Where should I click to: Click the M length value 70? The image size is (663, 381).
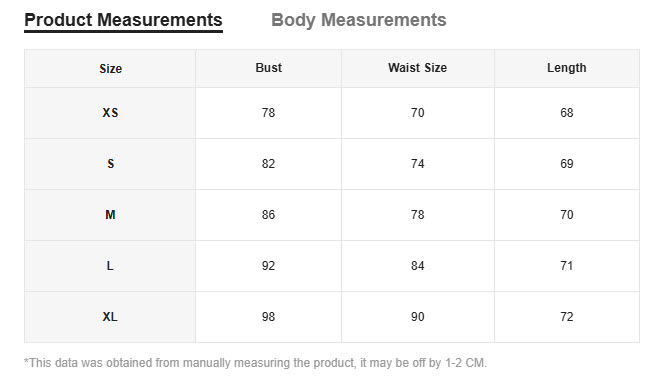pyautogui.click(x=567, y=215)
